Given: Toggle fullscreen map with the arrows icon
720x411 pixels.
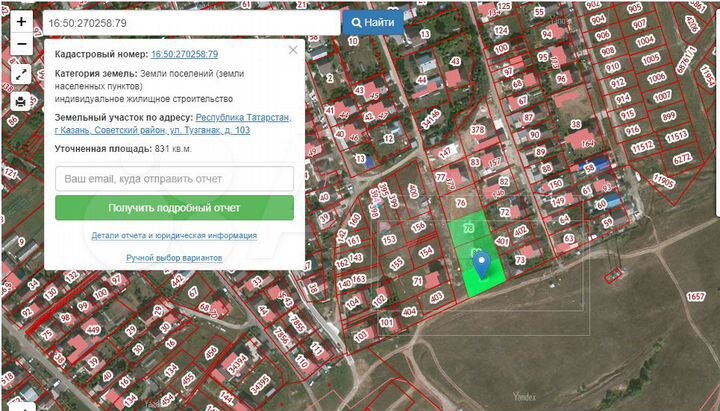Looking at the screenshot, I should 21,74.
